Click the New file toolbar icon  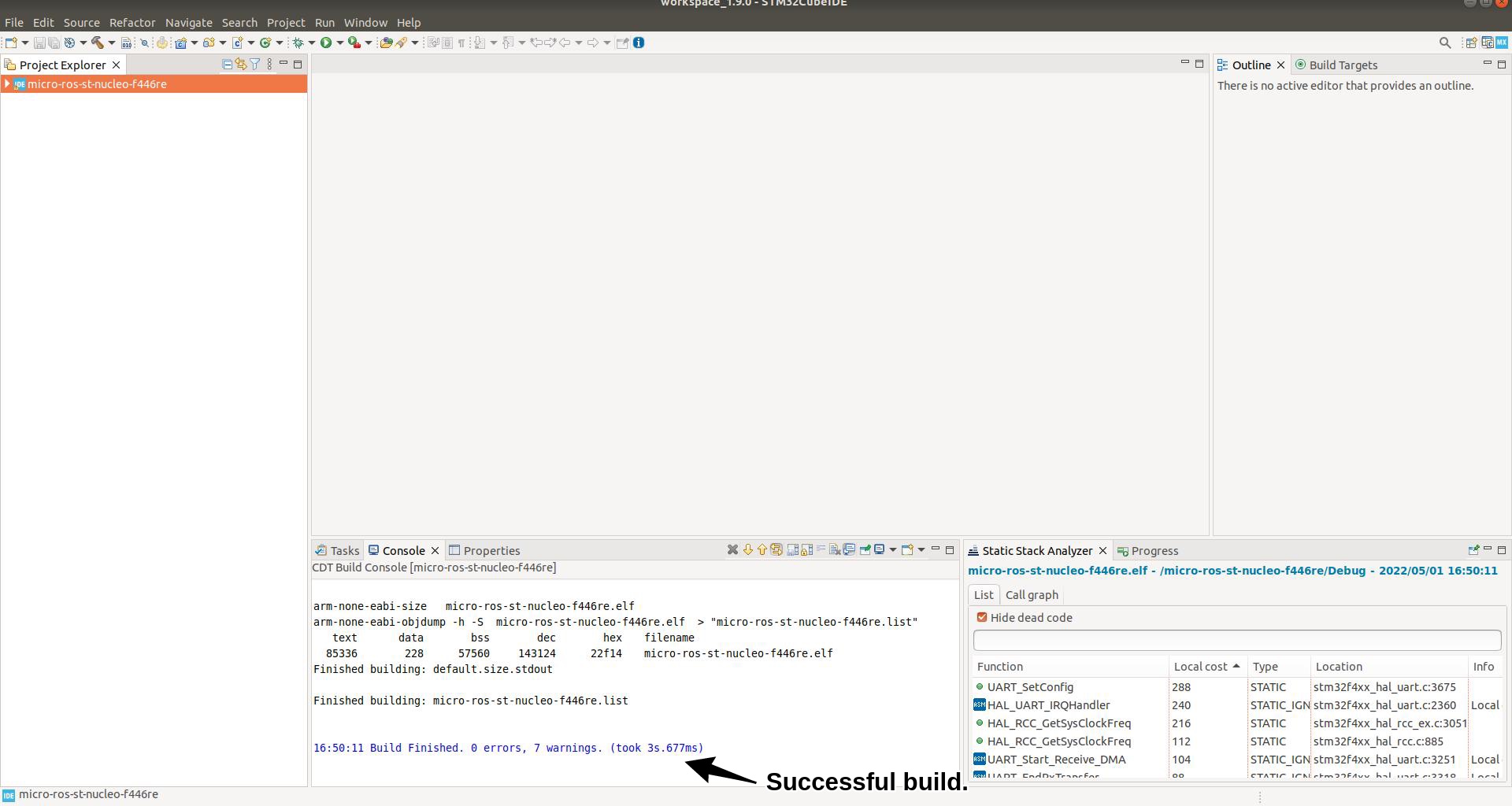click(x=11, y=43)
